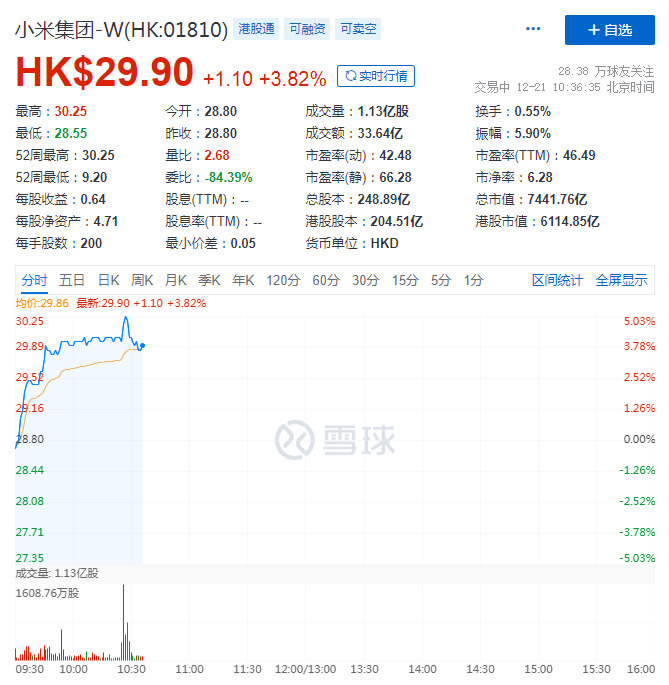Click the 总股本 value 248.89亿
This screenshot has width=669, height=685.
point(384,200)
